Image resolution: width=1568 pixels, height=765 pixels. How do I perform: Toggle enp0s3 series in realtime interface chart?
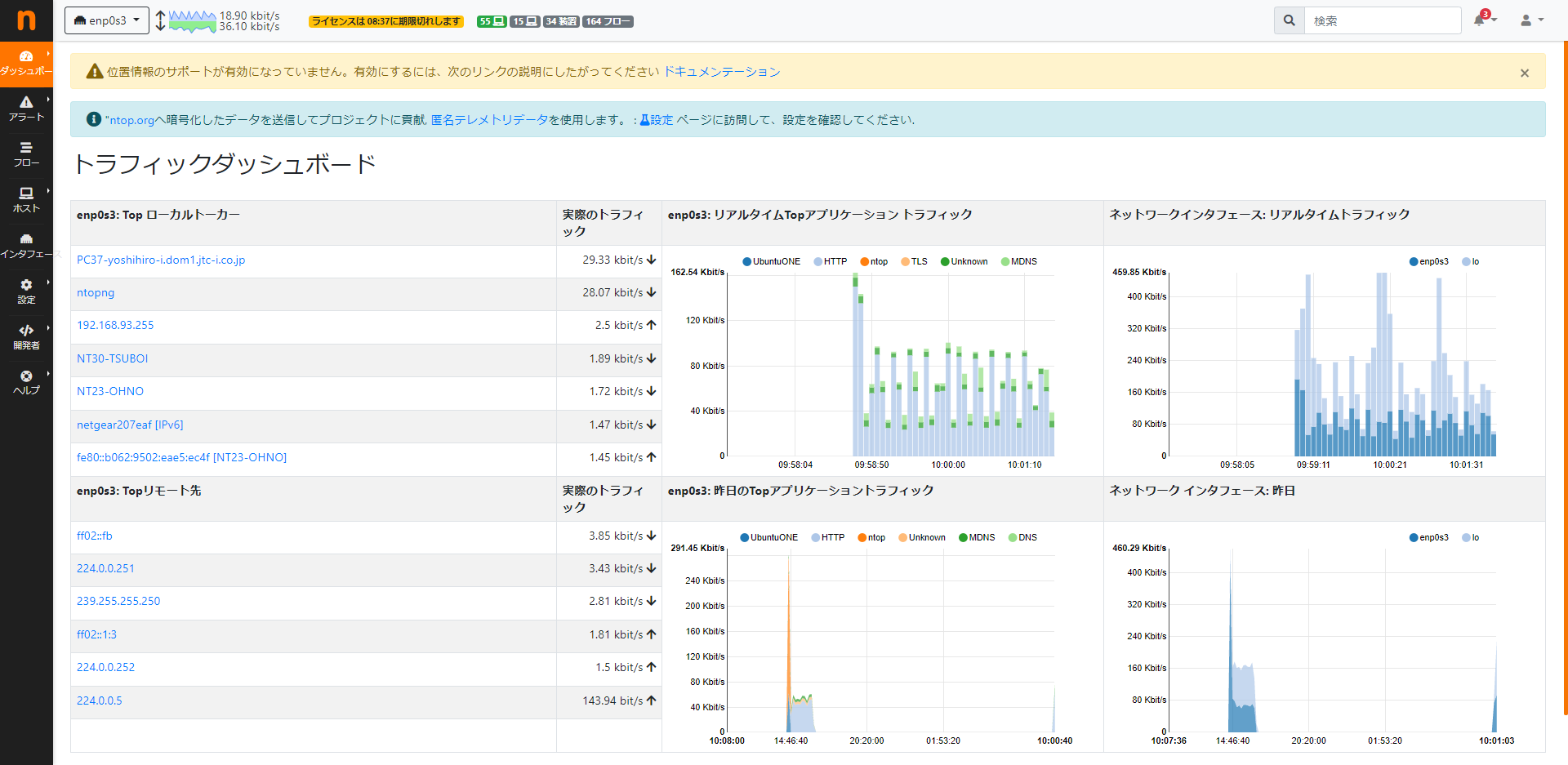pos(1428,261)
